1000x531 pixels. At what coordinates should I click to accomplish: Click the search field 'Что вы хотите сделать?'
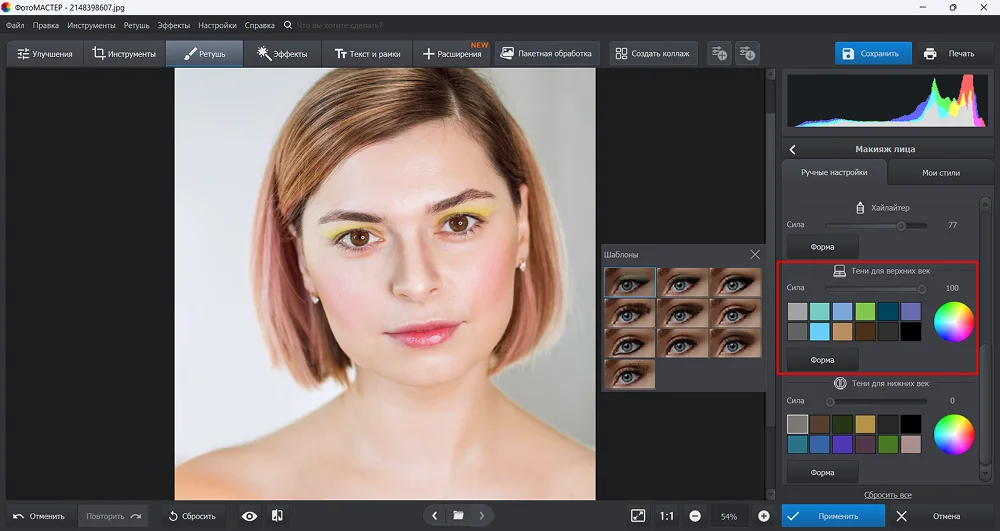click(339, 25)
